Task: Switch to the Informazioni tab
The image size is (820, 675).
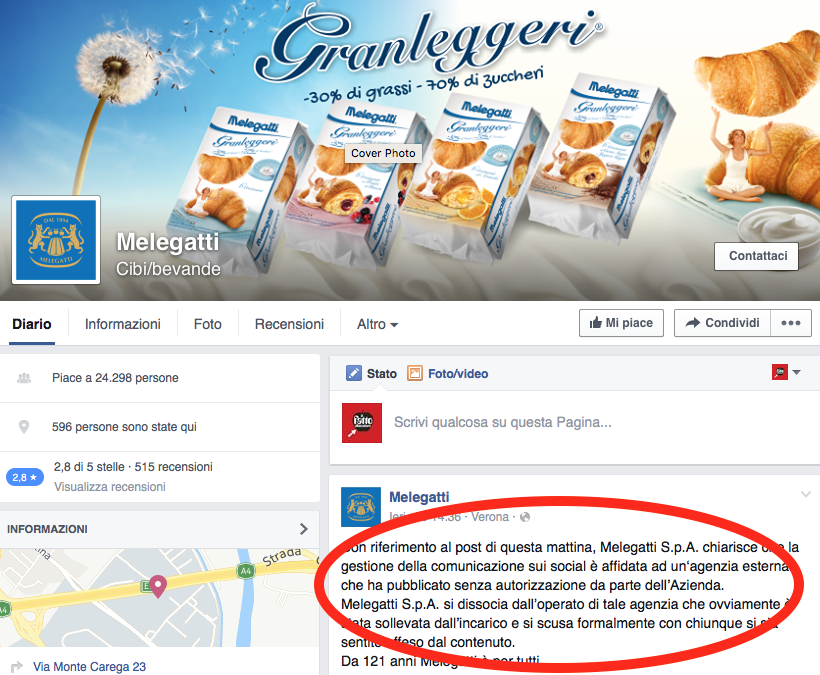Action: (x=122, y=324)
